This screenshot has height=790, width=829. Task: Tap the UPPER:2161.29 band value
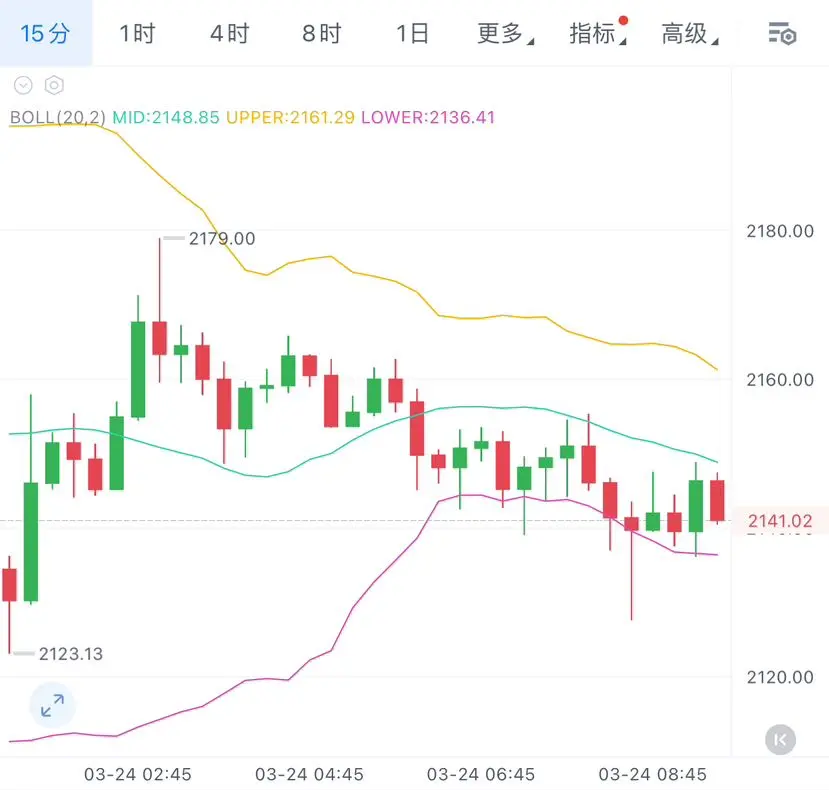(290, 117)
